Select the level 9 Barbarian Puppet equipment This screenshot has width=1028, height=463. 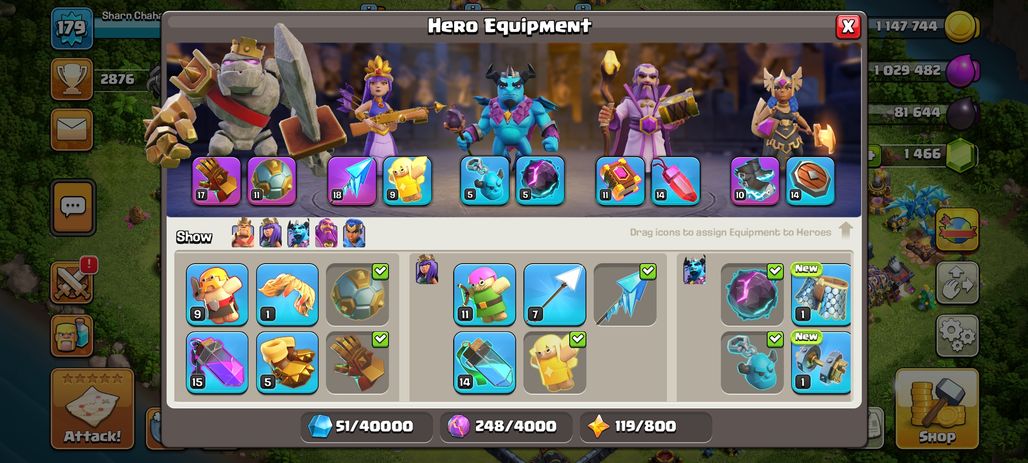pyautogui.click(x=217, y=294)
